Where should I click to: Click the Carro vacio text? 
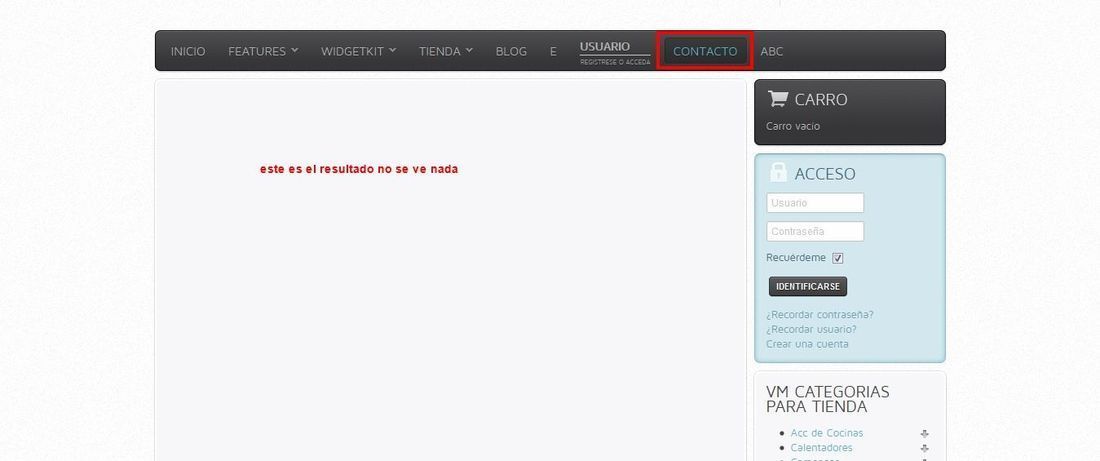(x=793, y=126)
